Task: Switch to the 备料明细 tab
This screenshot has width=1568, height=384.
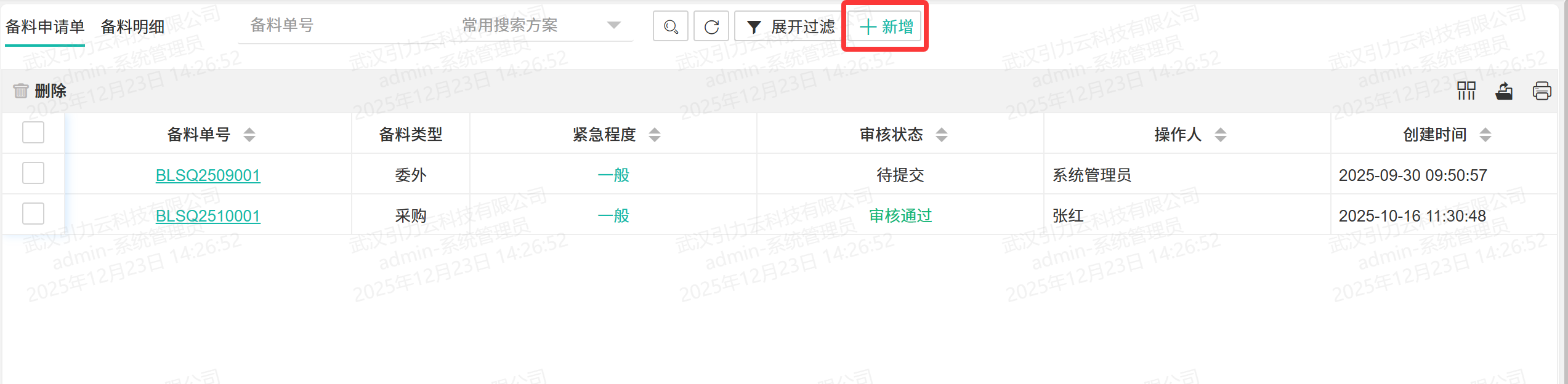Action: pyautogui.click(x=132, y=26)
